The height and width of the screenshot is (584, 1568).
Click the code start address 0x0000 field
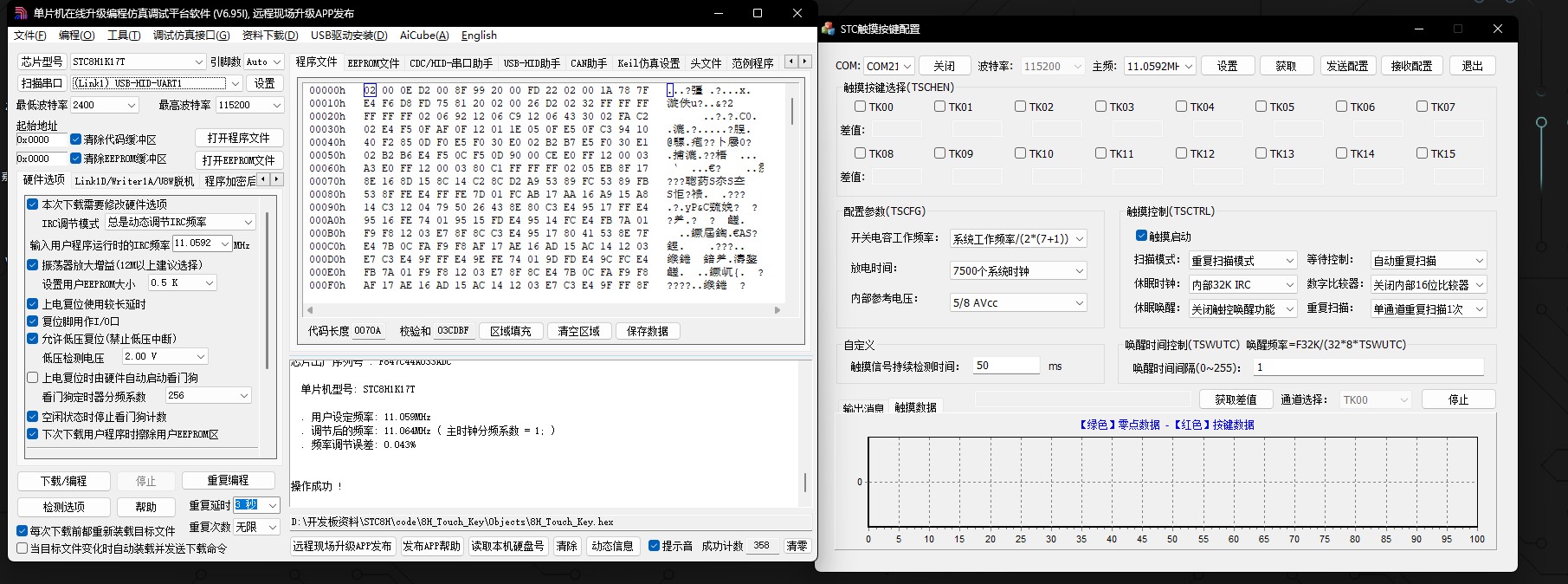coord(41,140)
